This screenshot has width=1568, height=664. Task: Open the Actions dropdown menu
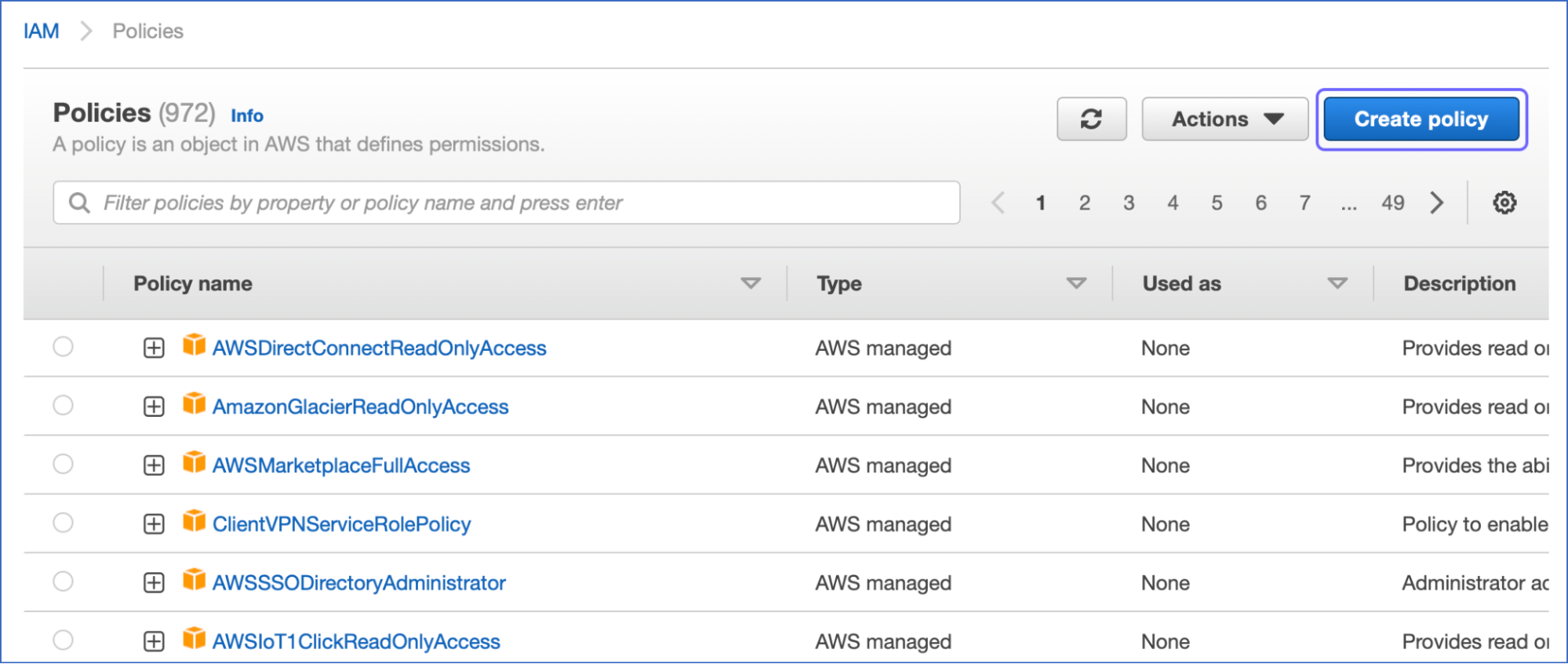[1224, 119]
